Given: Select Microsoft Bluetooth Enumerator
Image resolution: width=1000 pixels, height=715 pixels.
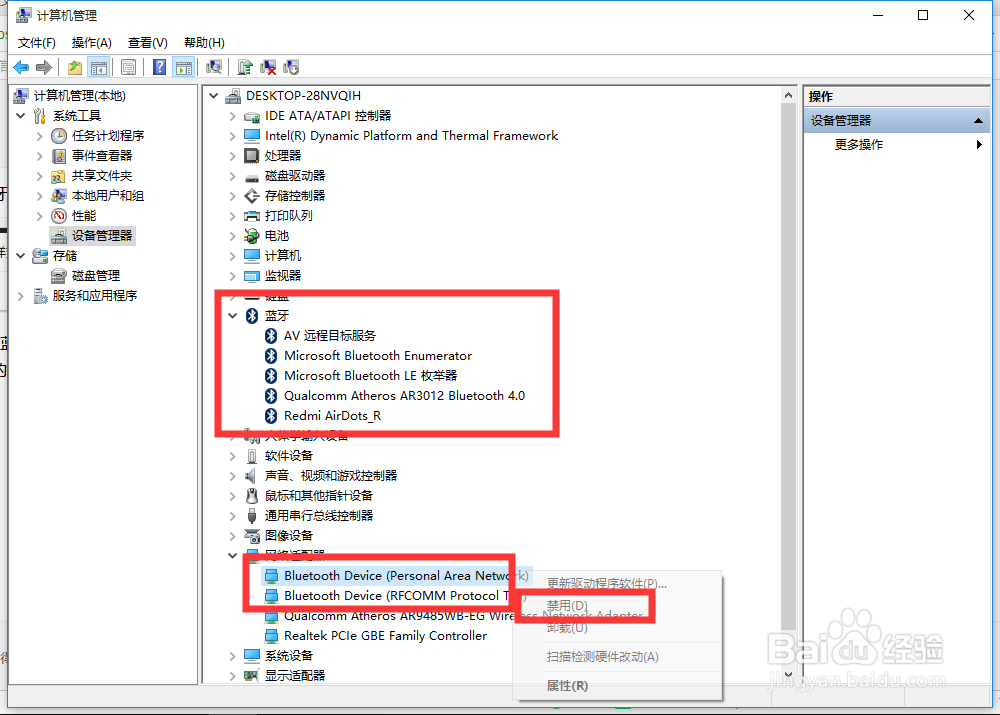Looking at the screenshot, I should [x=378, y=355].
